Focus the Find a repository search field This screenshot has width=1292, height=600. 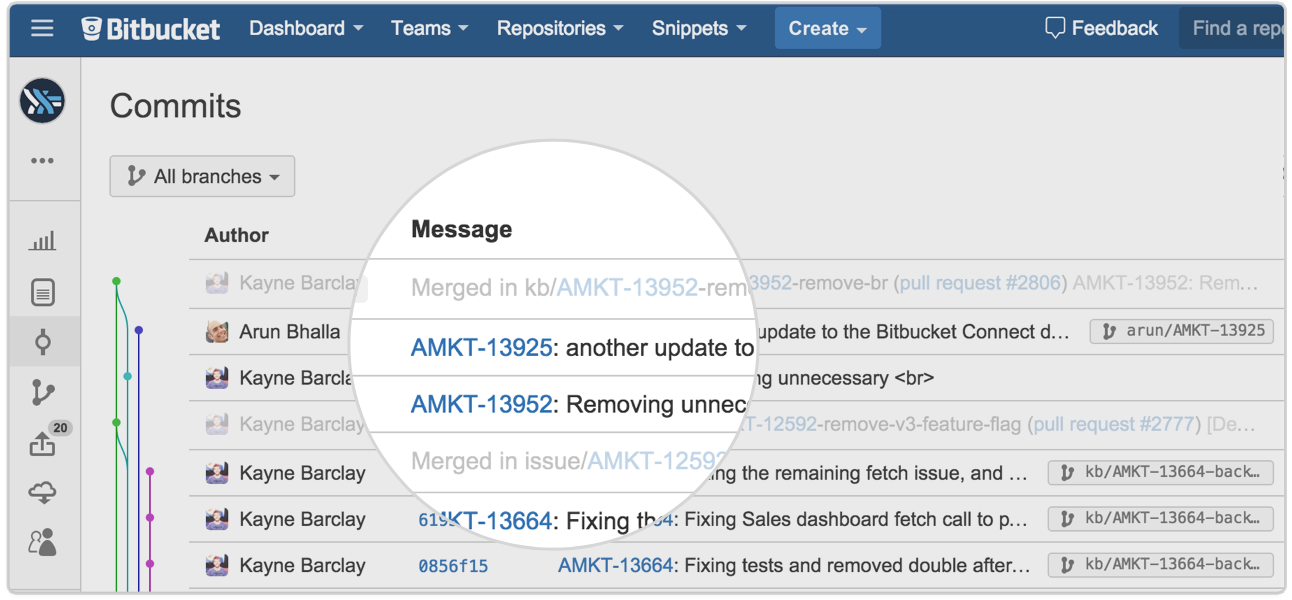[x=1232, y=28]
